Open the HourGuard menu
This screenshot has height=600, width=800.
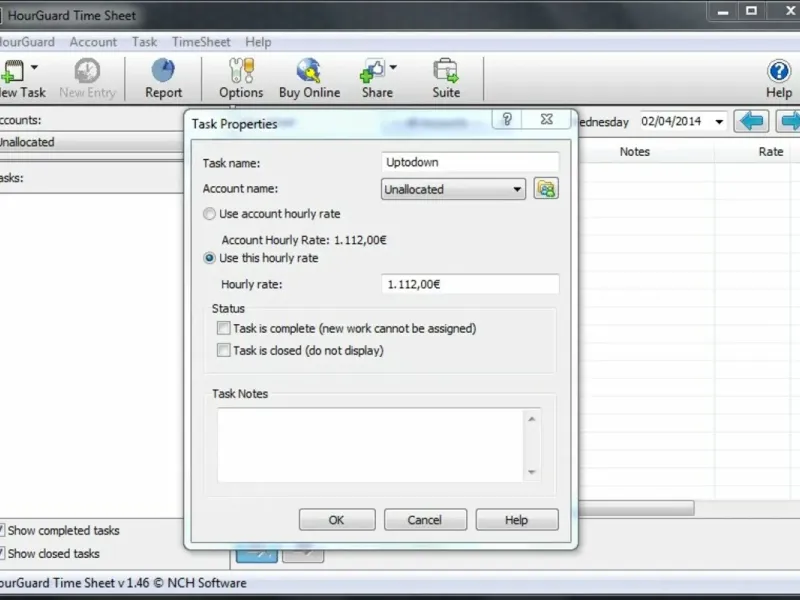pos(27,42)
